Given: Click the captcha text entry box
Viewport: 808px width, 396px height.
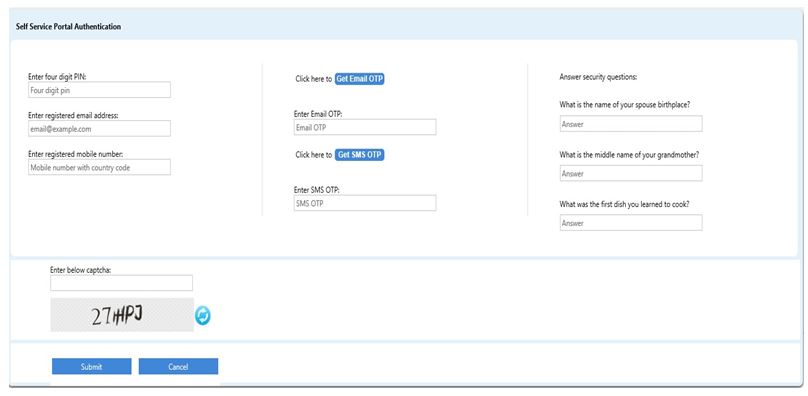Looking at the screenshot, I should pos(121,283).
